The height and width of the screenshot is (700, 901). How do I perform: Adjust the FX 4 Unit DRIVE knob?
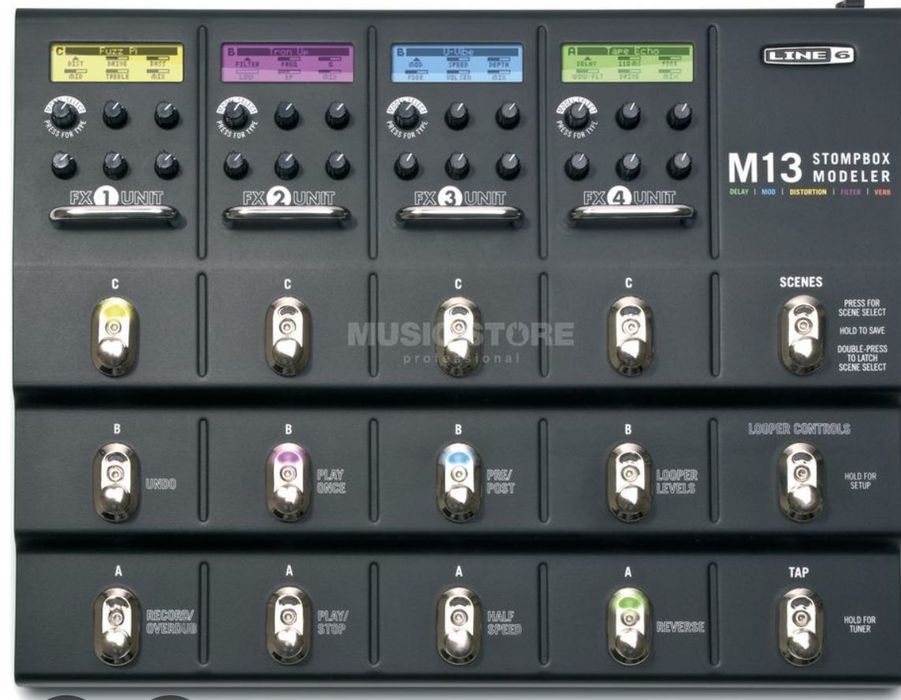628,166
